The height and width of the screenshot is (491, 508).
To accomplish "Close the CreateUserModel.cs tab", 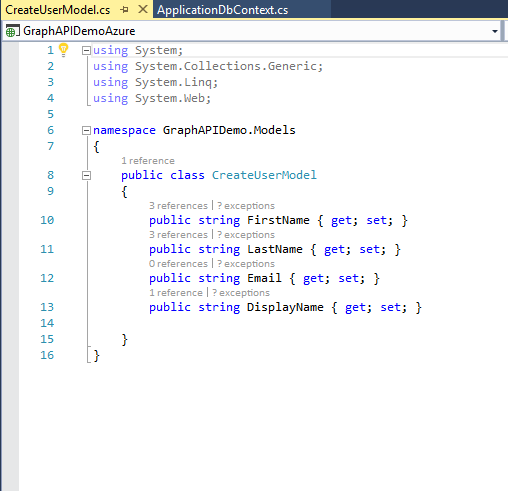I will (143, 9).
